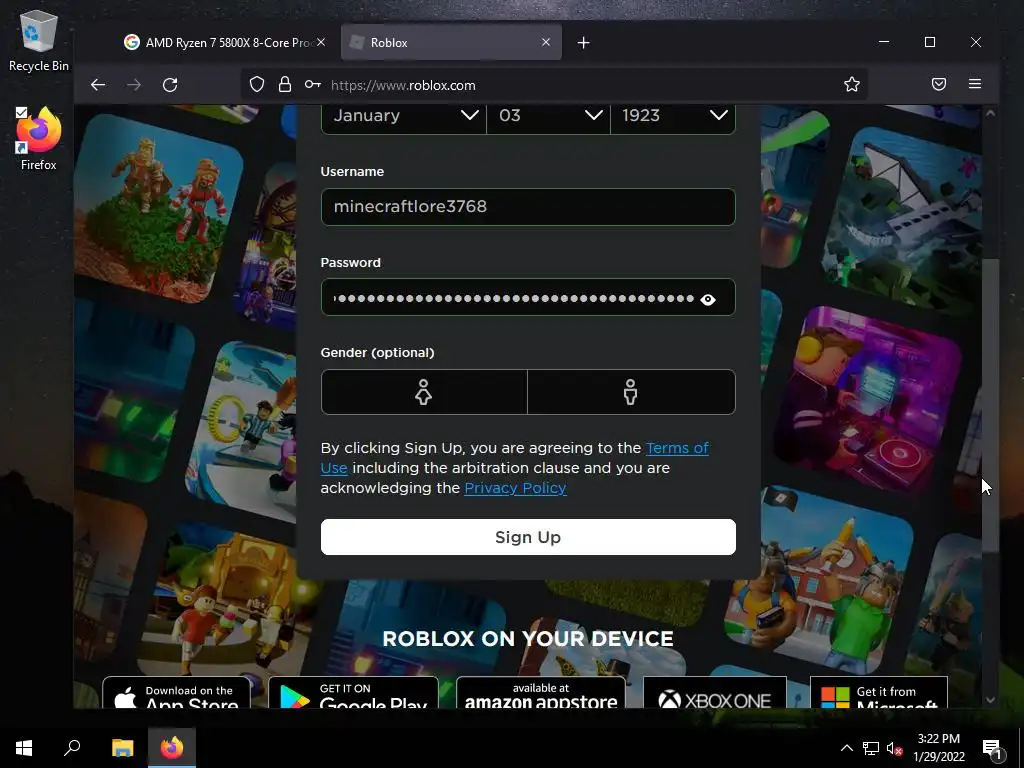1024x768 pixels.
Task: Save page to Pocket
Action: pos(938,84)
